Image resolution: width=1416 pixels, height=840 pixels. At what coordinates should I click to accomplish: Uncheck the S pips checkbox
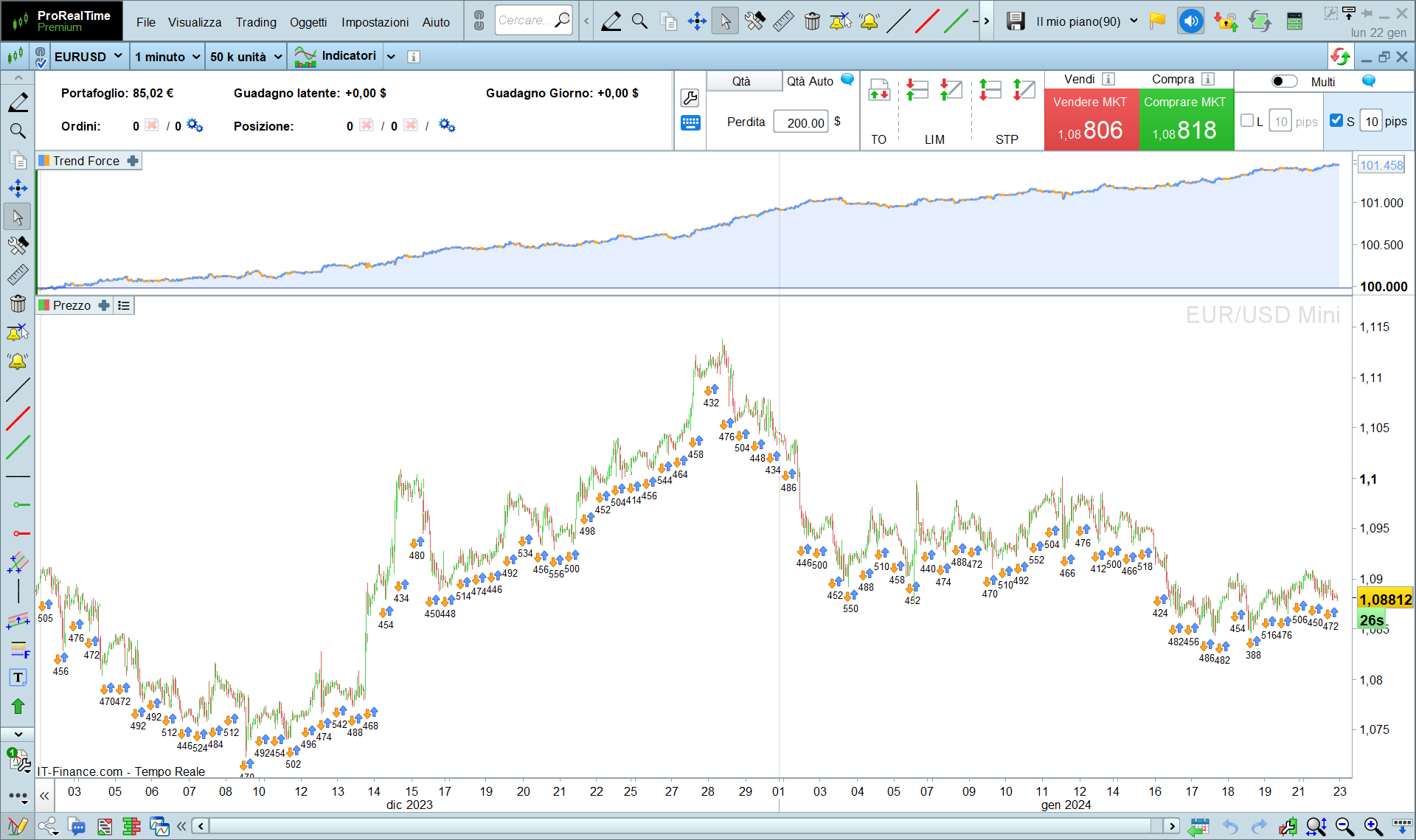[x=1336, y=121]
